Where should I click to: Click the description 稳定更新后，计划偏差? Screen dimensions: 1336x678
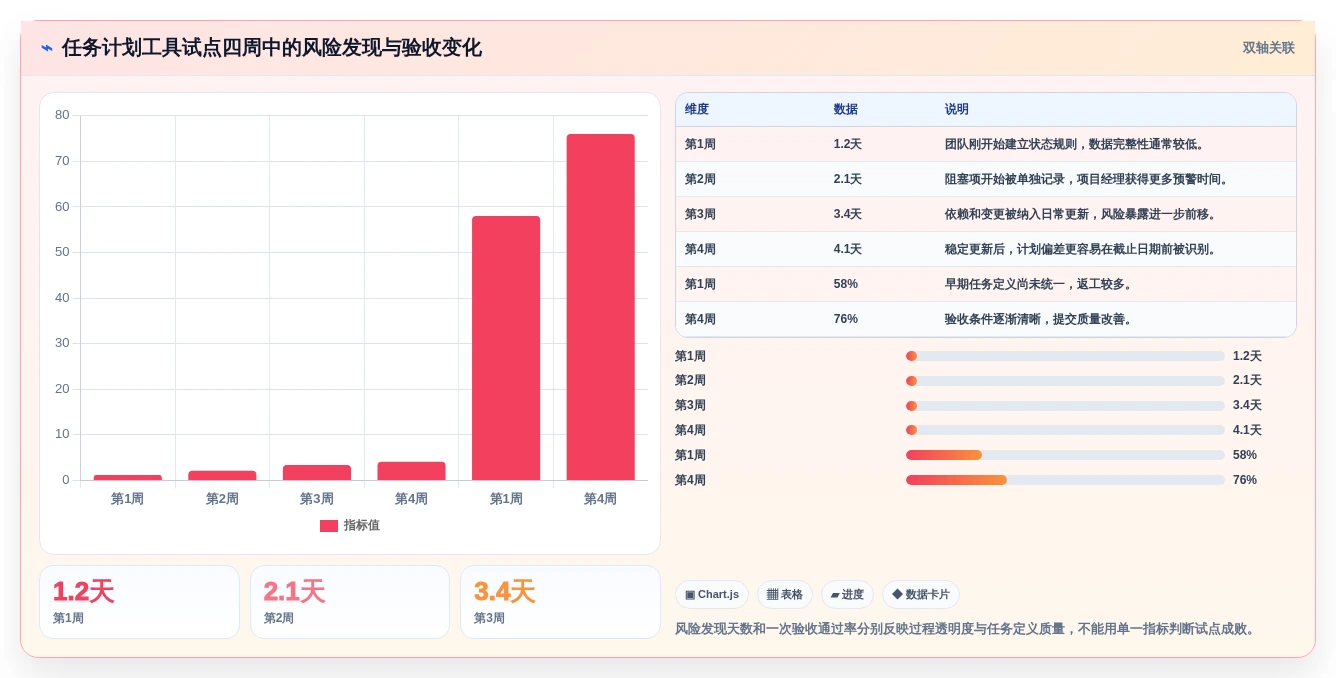pos(1081,250)
